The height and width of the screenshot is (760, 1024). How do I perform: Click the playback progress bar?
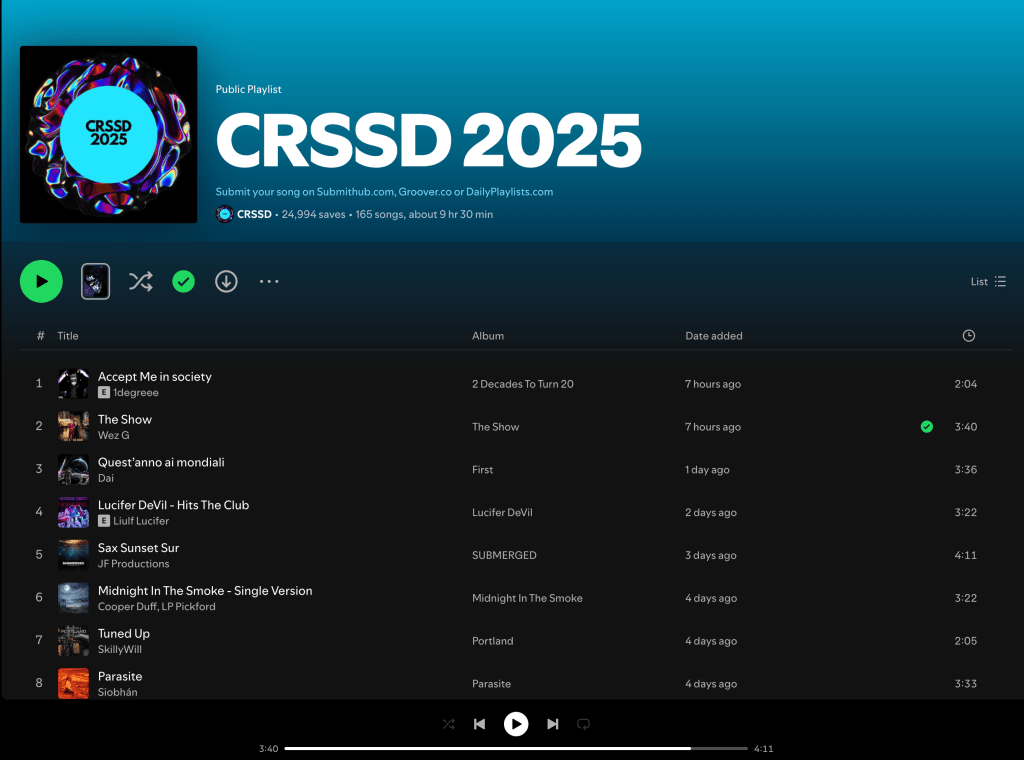click(x=516, y=749)
